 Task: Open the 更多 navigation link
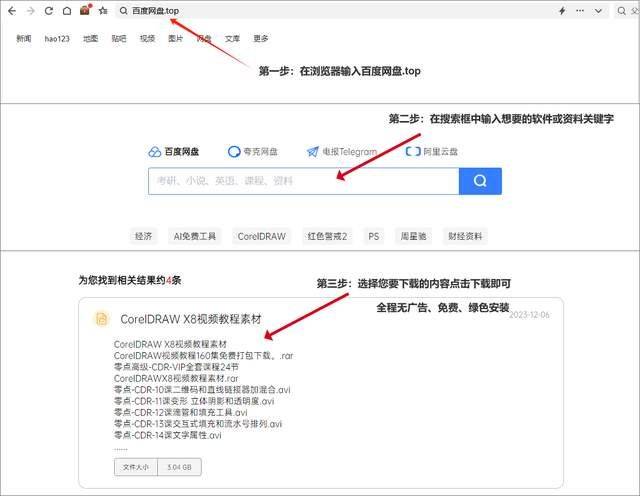tap(261, 38)
